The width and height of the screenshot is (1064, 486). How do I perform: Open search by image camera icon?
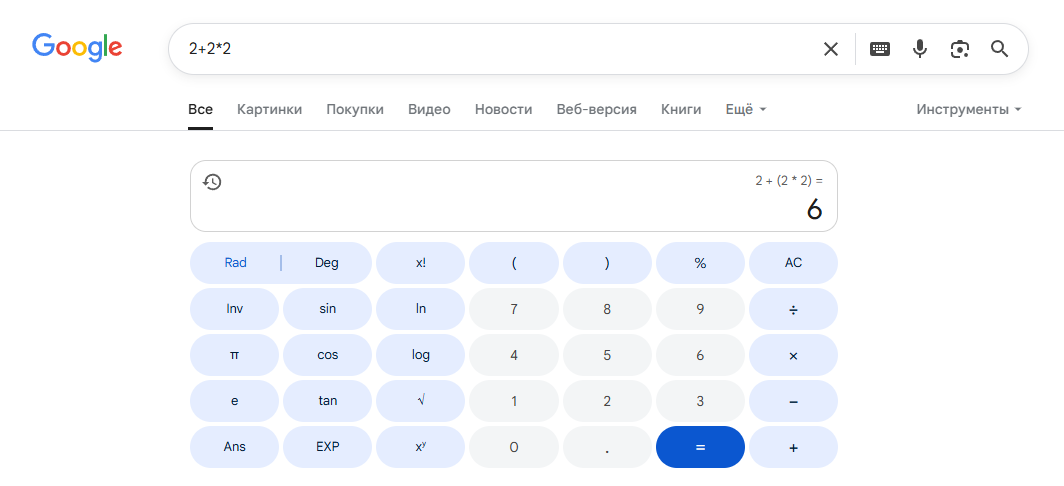tap(960, 49)
